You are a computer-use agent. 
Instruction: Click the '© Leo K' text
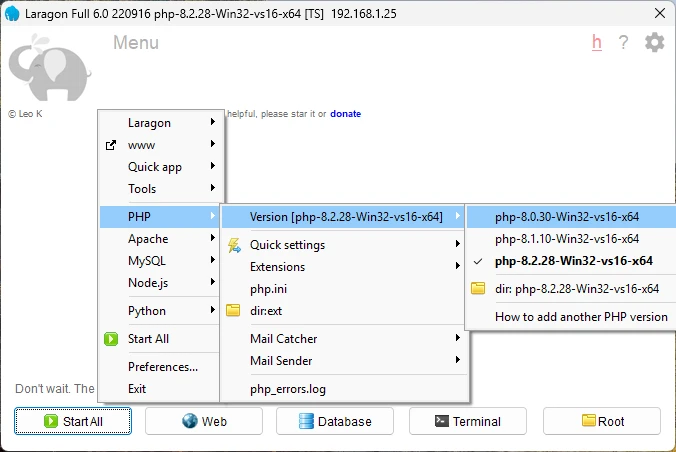pos(25,114)
